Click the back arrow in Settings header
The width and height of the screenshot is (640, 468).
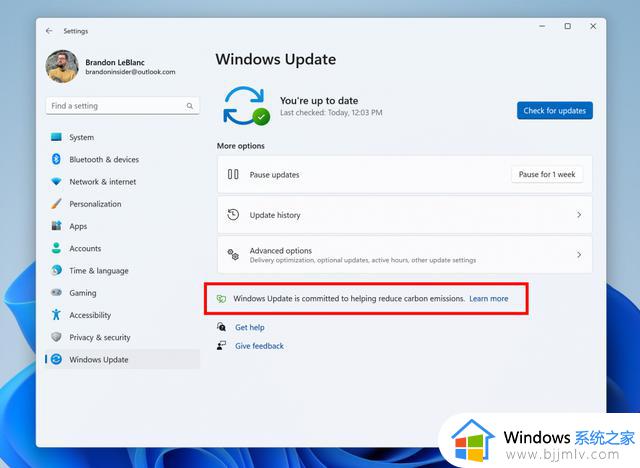tap(49, 31)
